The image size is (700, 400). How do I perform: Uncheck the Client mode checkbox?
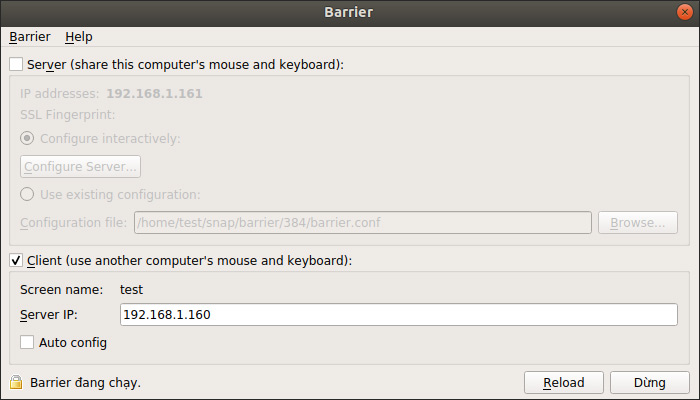click(x=16, y=260)
